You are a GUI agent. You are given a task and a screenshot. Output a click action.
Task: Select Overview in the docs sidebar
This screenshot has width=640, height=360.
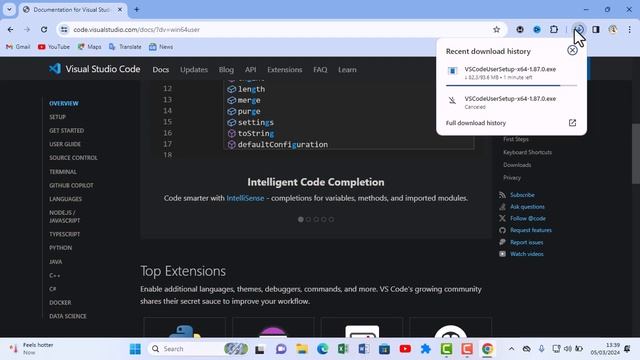(64, 103)
